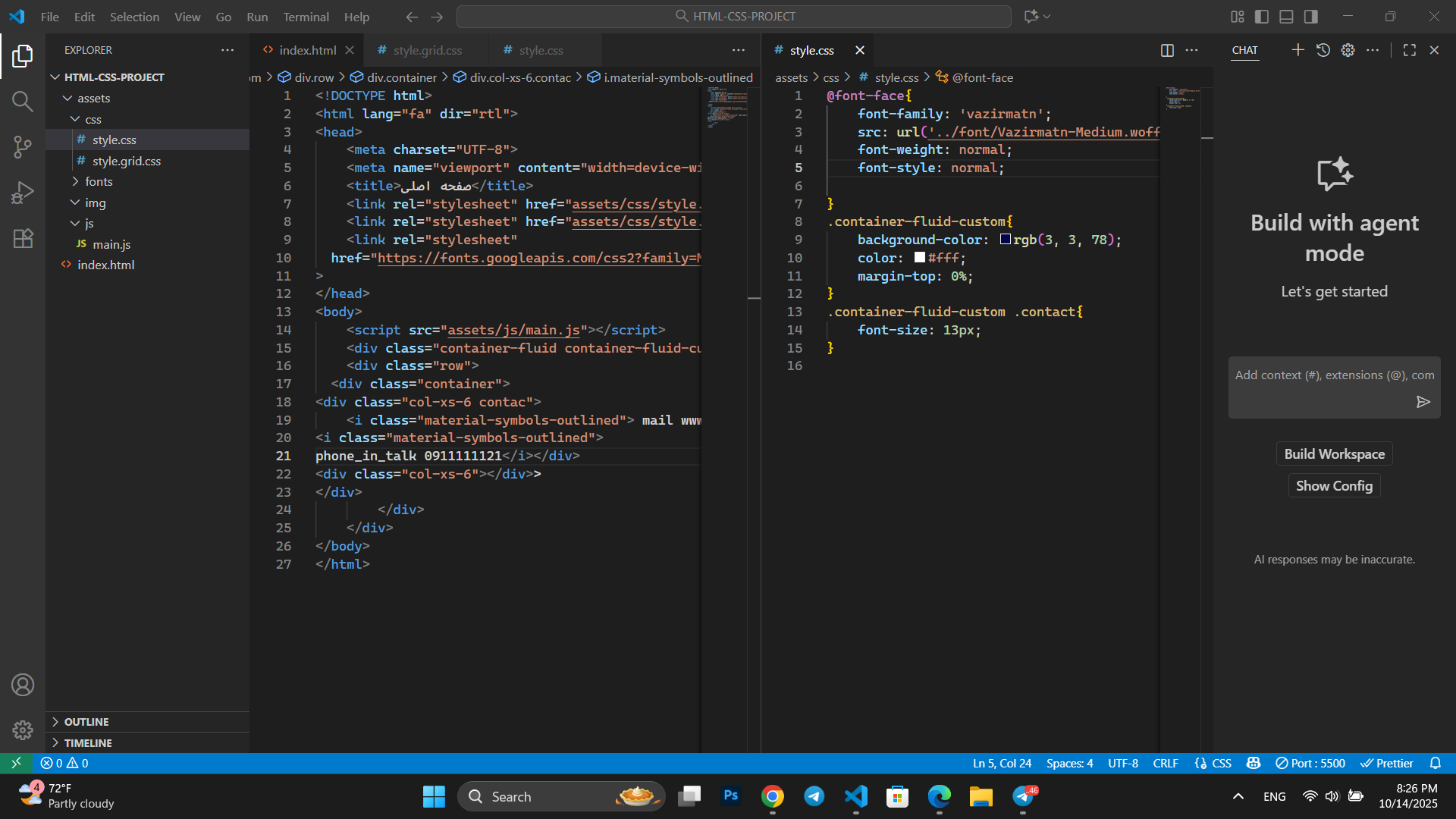Open the Source Control view

[x=23, y=147]
